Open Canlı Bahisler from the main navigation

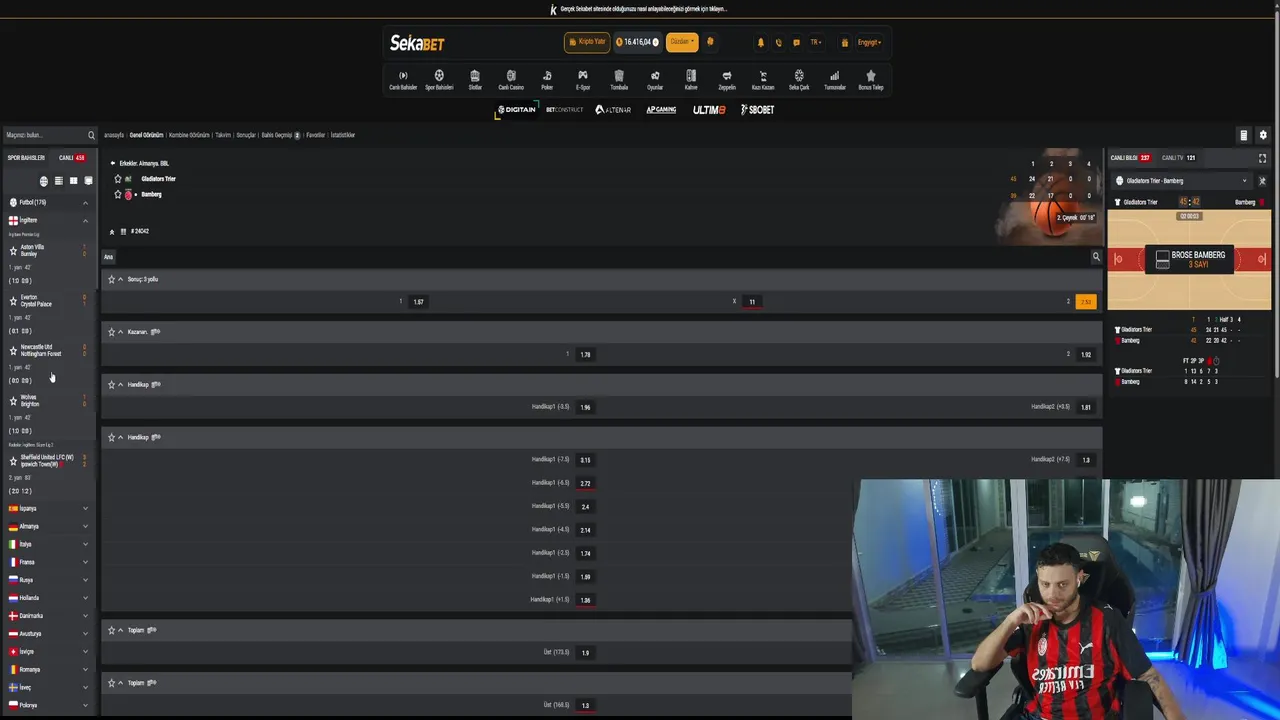[403, 80]
